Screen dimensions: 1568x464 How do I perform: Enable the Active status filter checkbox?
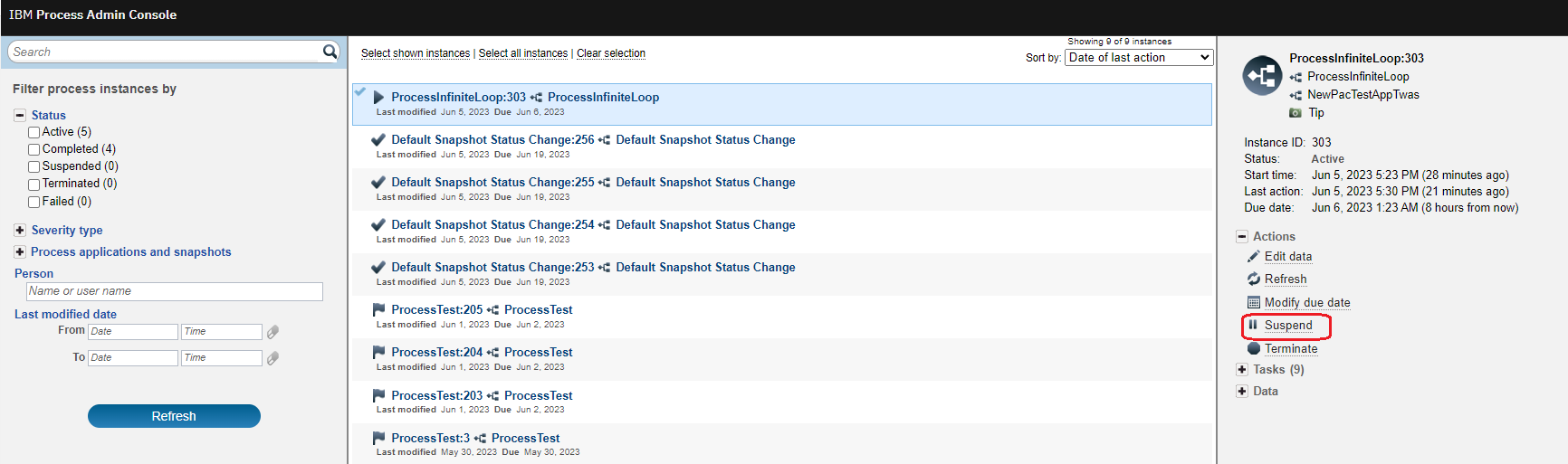tap(33, 132)
